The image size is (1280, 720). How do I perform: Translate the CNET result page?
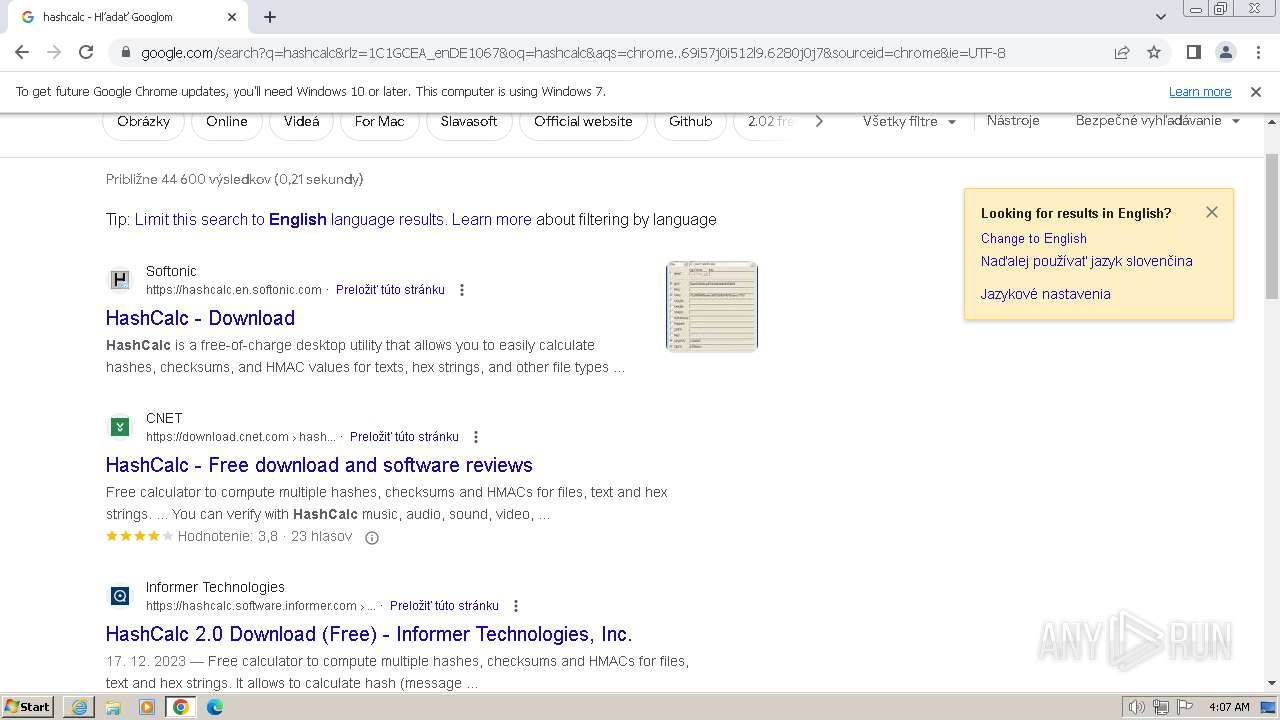(x=404, y=437)
